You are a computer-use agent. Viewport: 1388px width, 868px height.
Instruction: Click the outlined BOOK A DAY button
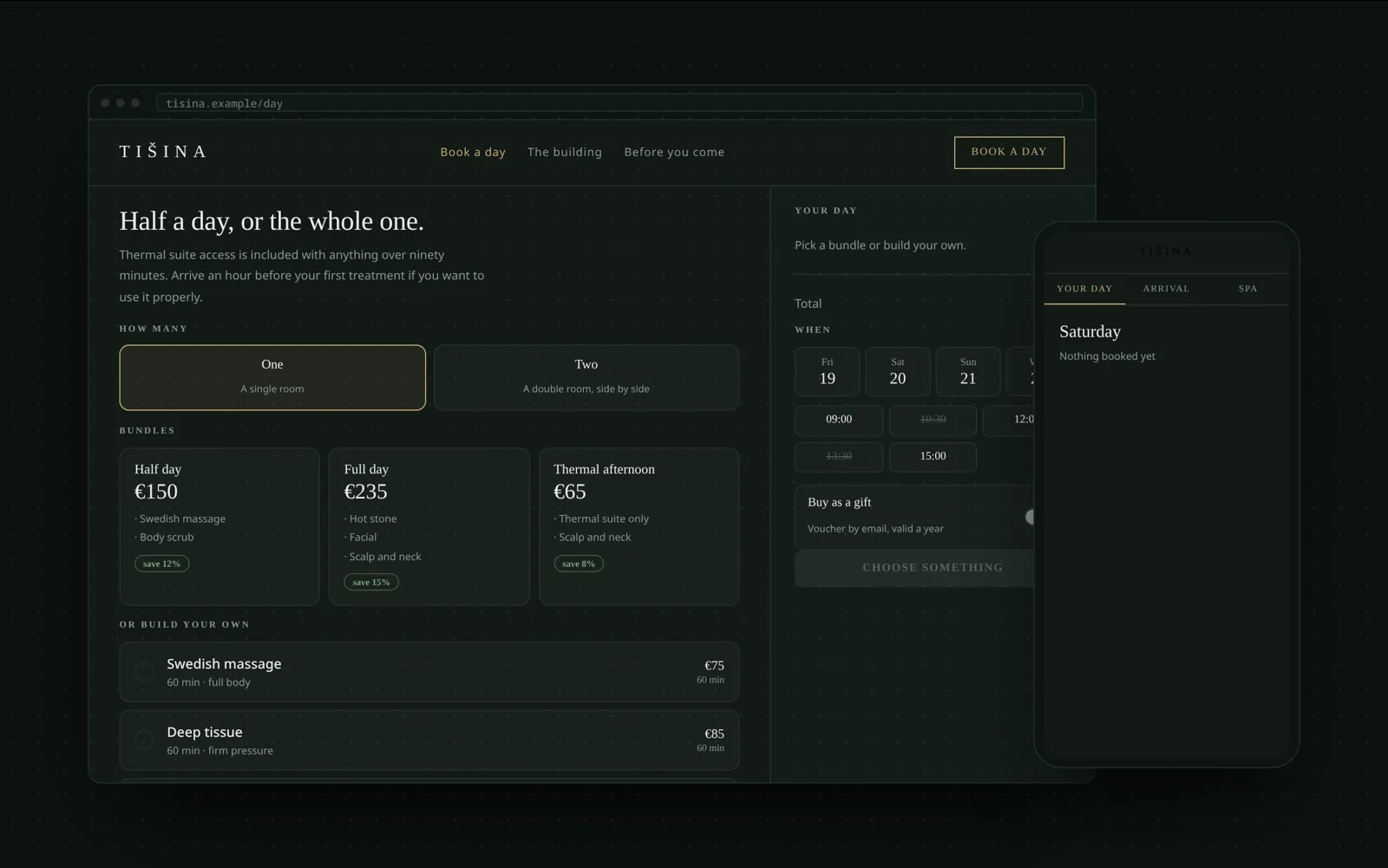tap(1009, 152)
